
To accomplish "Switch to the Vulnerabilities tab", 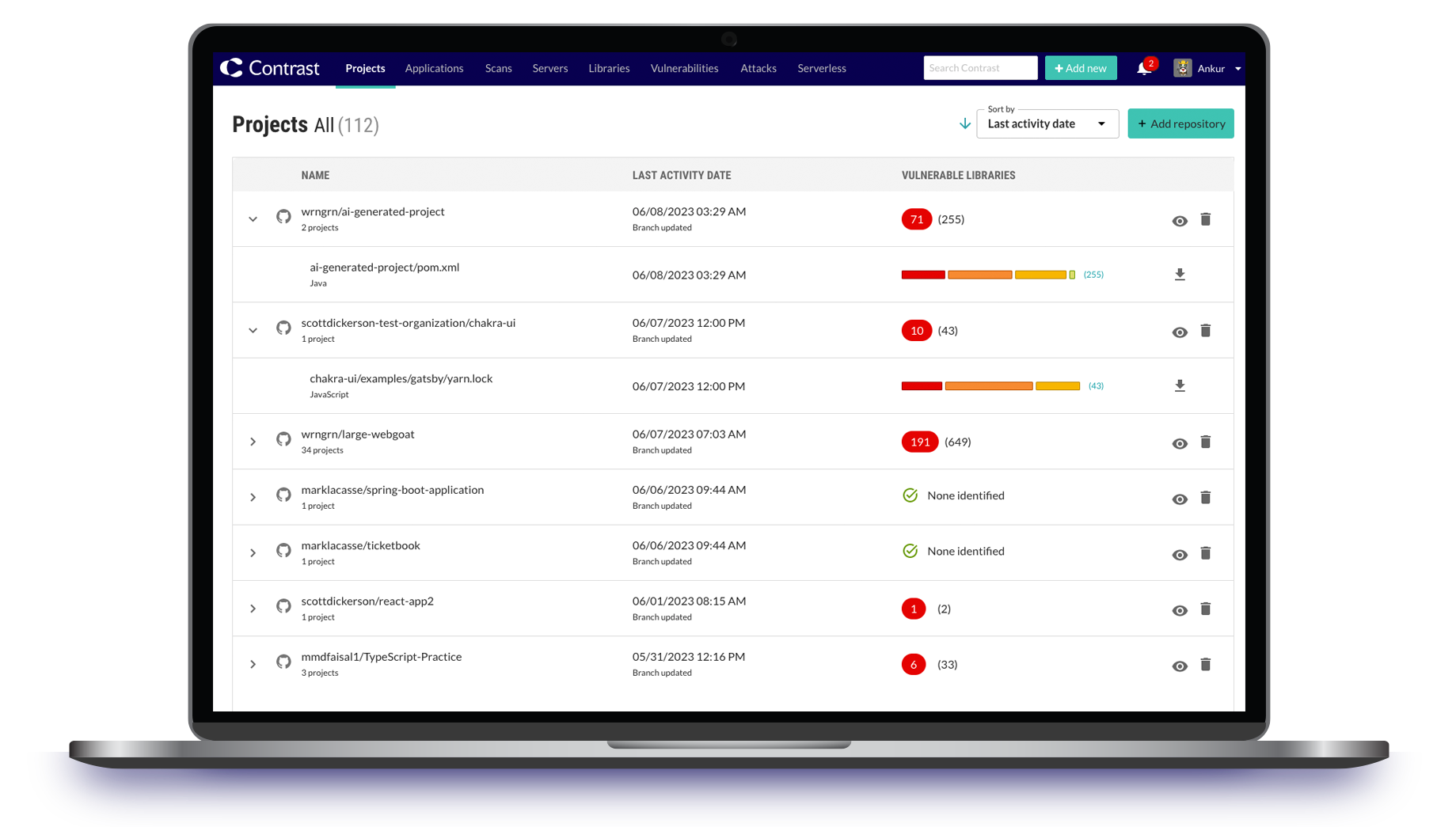I will 684,68.
